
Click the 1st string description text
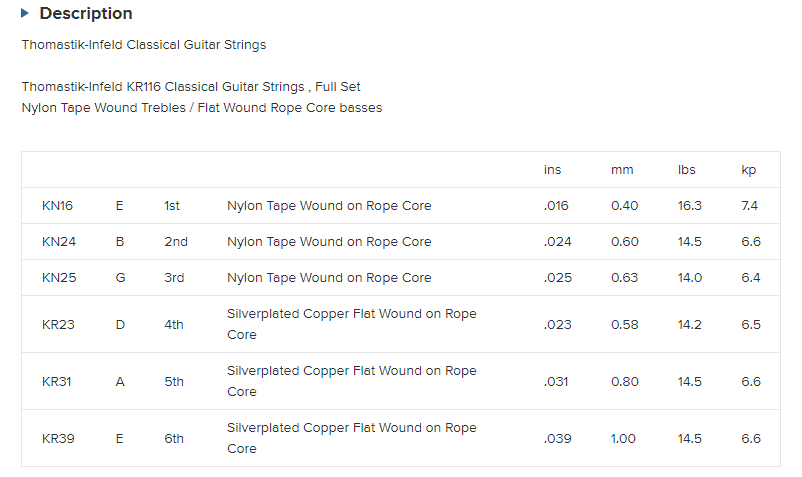(x=329, y=206)
